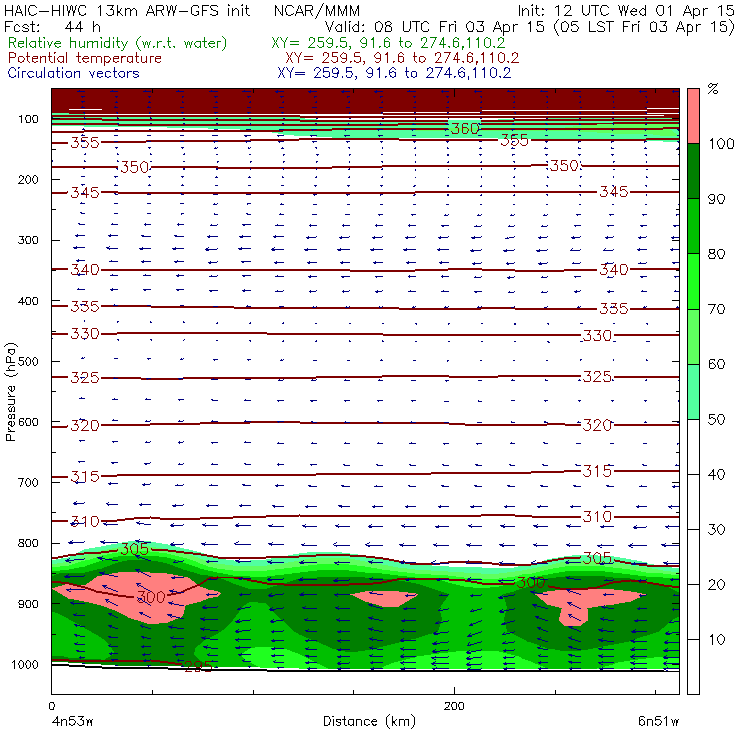Click the small middle pink saturated region
740x740 pixels.
[384, 598]
